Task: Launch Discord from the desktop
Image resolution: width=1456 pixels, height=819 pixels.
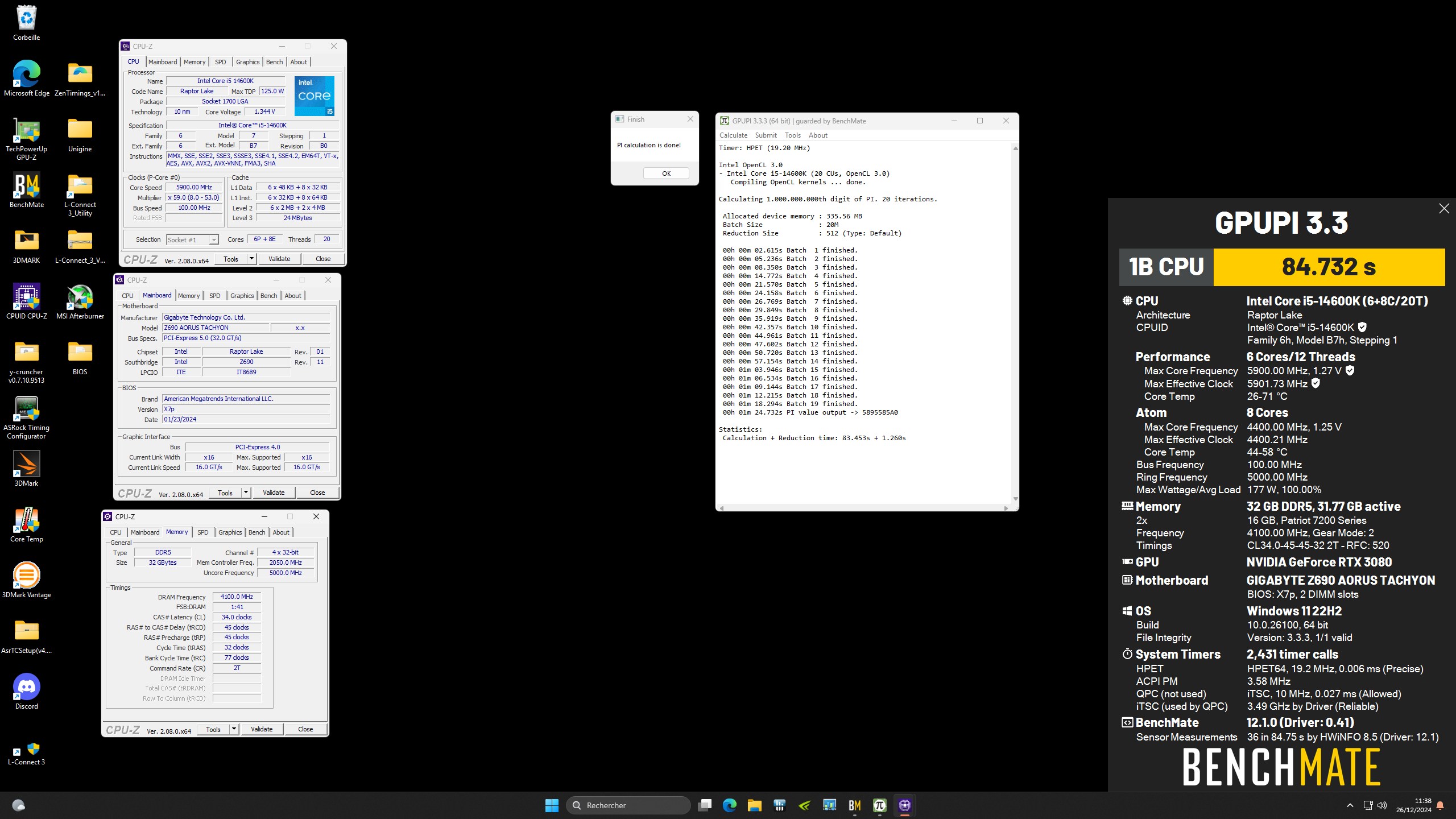Action: point(26,692)
